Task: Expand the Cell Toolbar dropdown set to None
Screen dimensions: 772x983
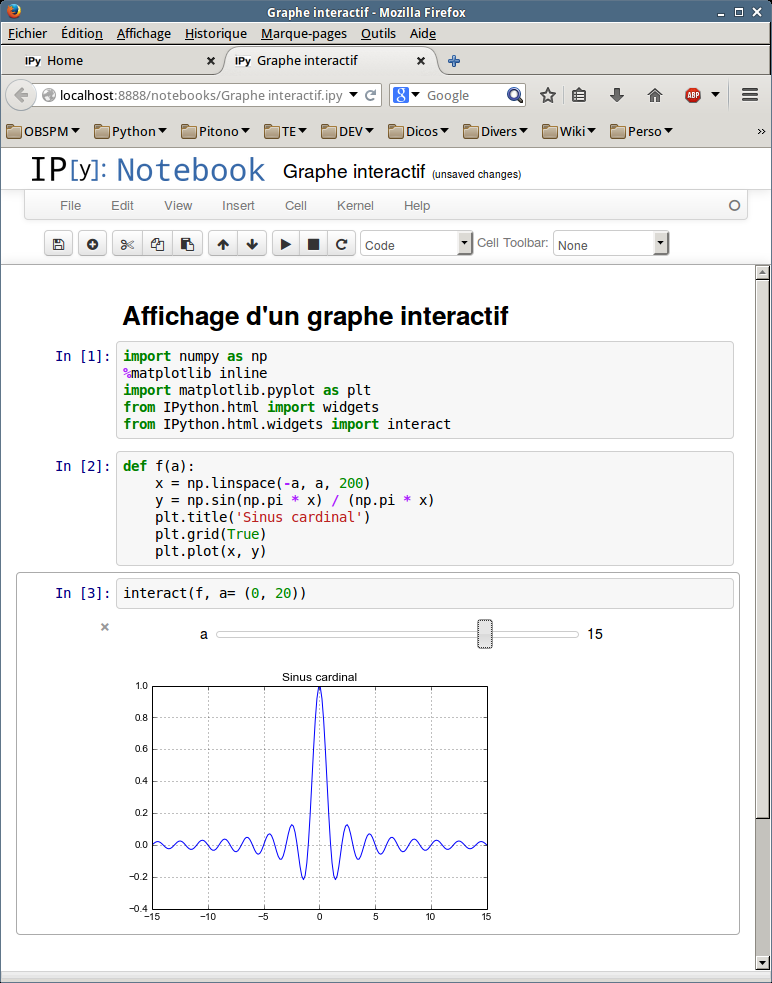Action: [x=610, y=244]
